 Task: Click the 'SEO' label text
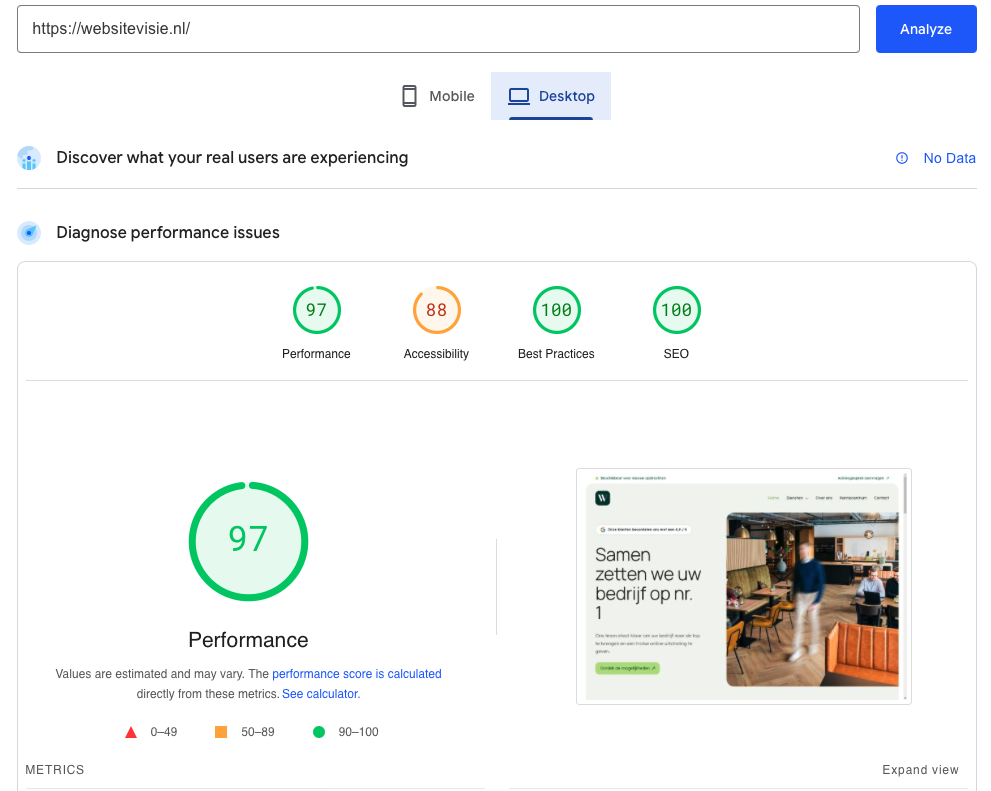676,354
